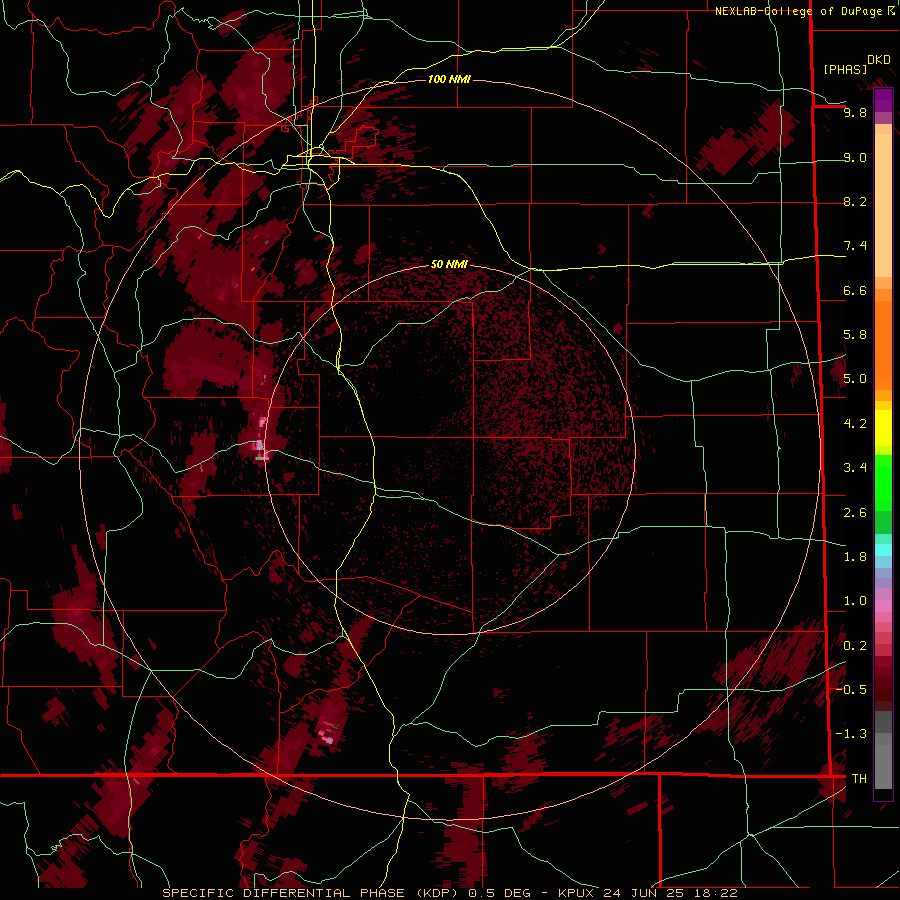Click the [PHAS] legend heading
This screenshot has height=900, width=900.
(x=845, y=69)
